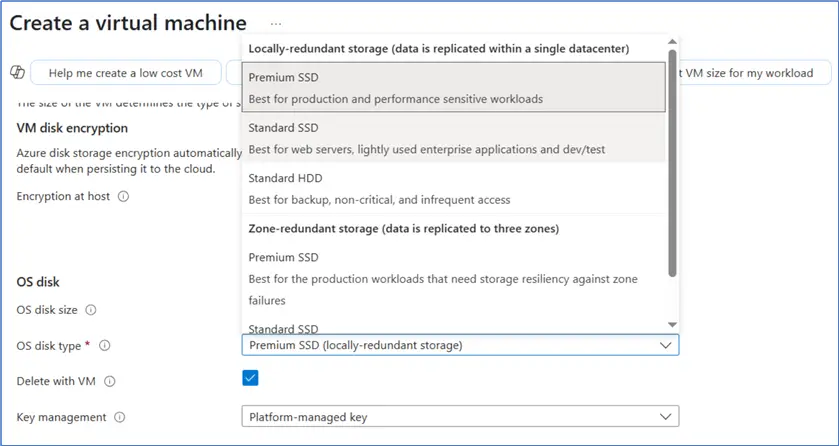Select Standard HDD for backup option

pyautogui.click(x=453, y=190)
